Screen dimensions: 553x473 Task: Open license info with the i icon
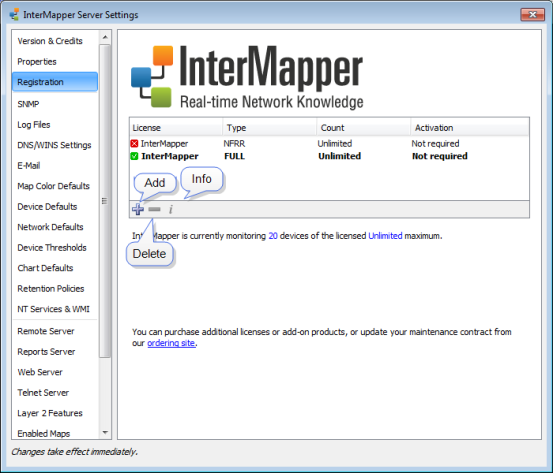(171, 210)
